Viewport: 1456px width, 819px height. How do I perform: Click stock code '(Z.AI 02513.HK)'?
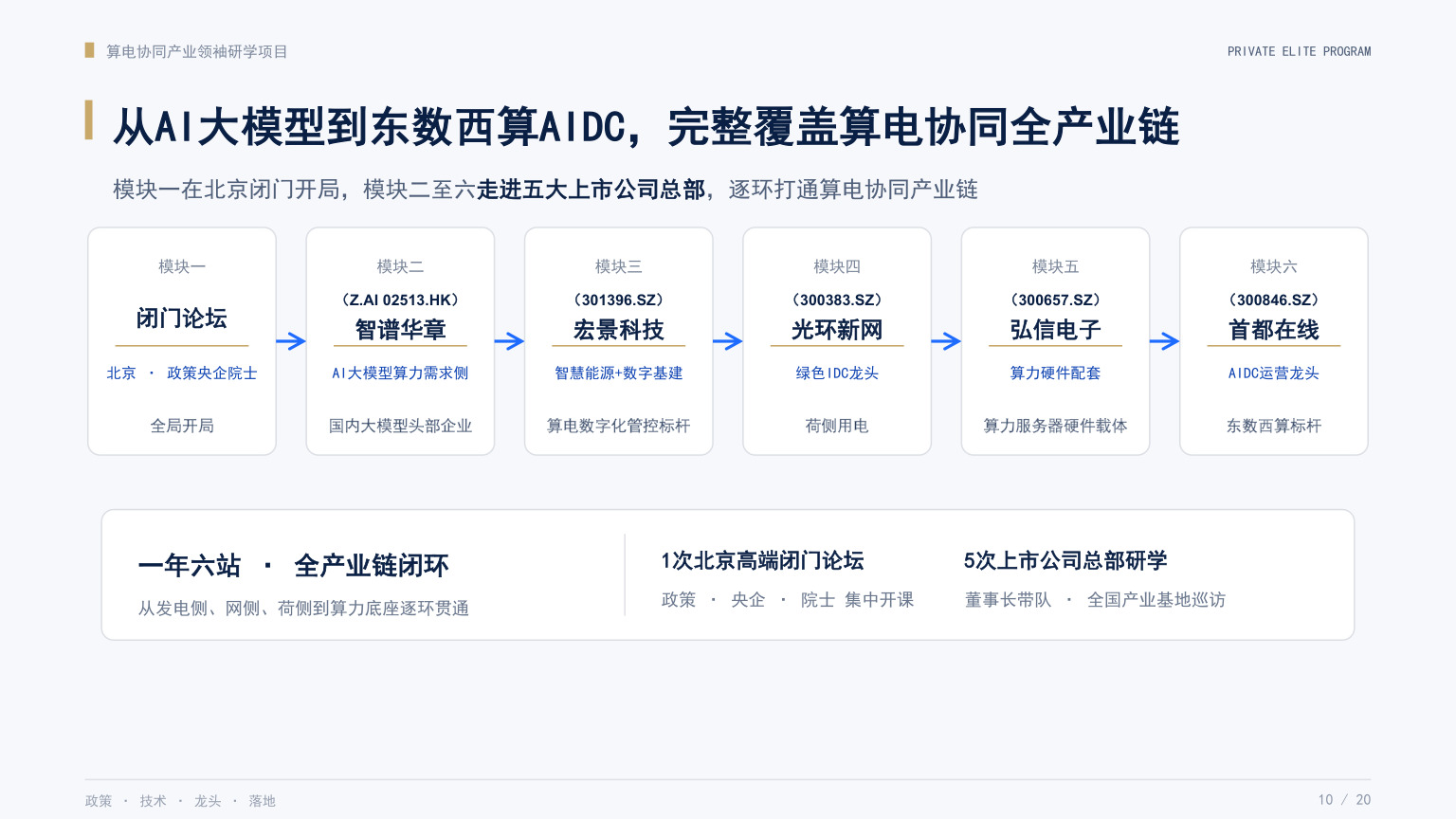400,300
